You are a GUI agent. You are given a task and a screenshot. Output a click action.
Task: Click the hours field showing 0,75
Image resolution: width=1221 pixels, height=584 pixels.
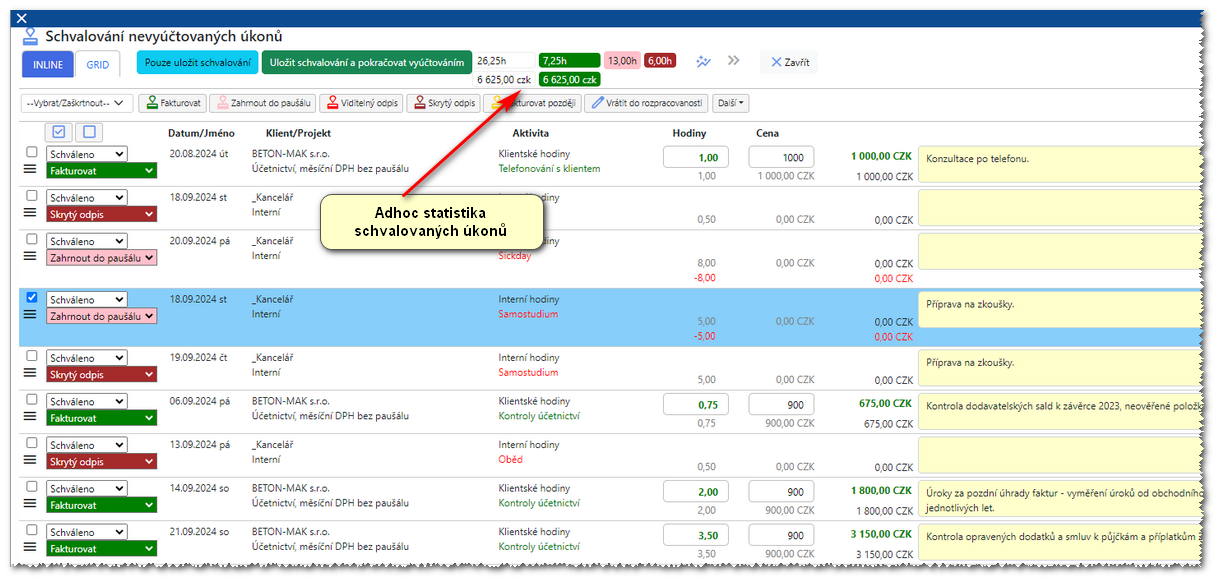coord(696,404)
